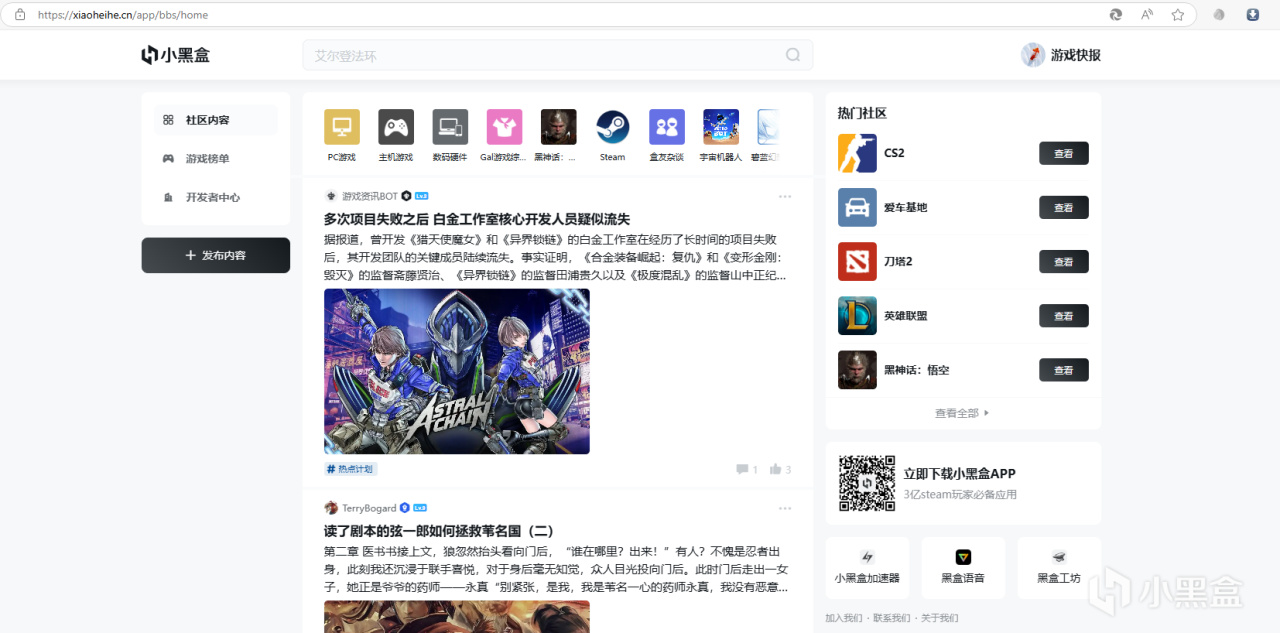The height and width of the screenshot is (633, 1280).
Task: Click the CS2 community icon
Action: click(857, 153)
